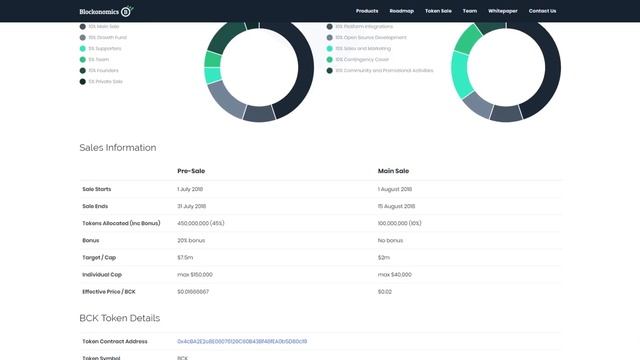This screenshot has height=360, width=640.
Task: Toggle the Team legend dot
Action: [x=82, y=60]
